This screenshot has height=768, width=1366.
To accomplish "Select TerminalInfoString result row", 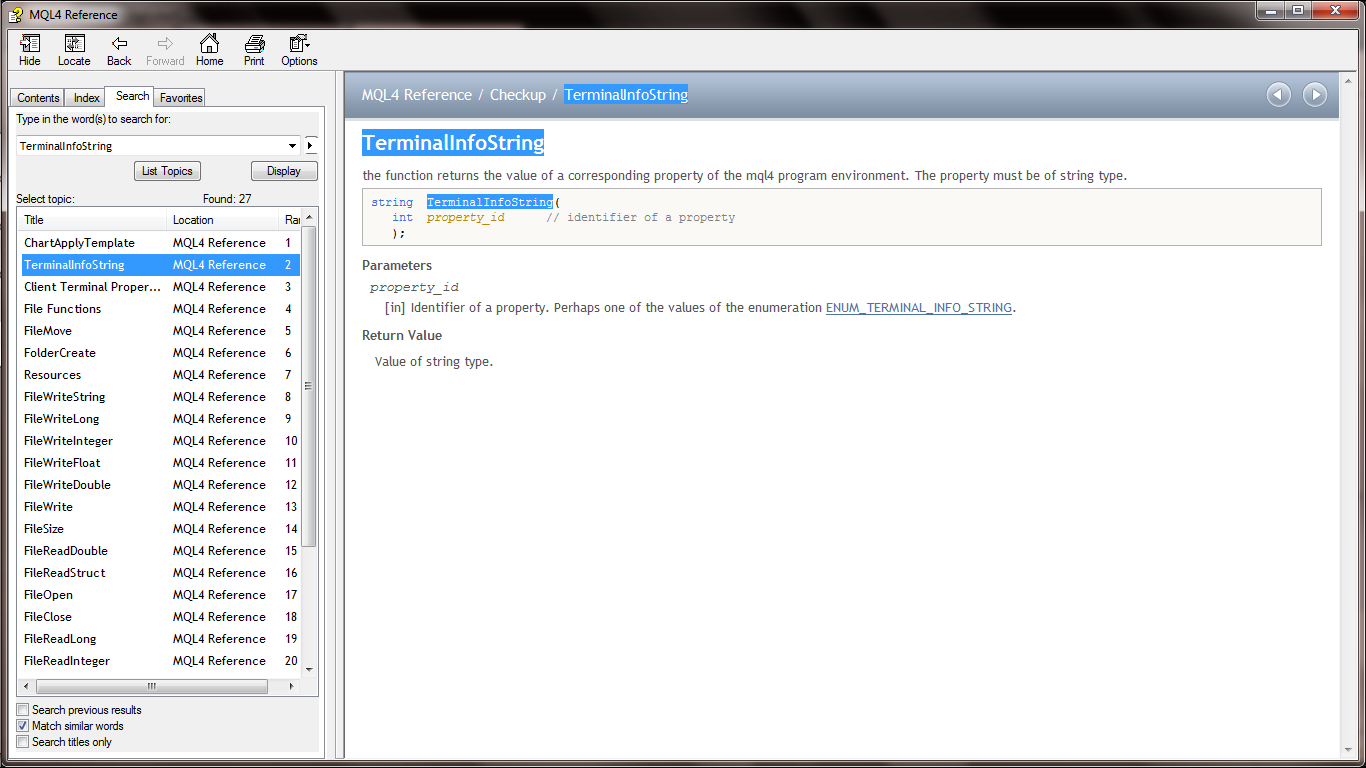I will click(x=160, y=265).
